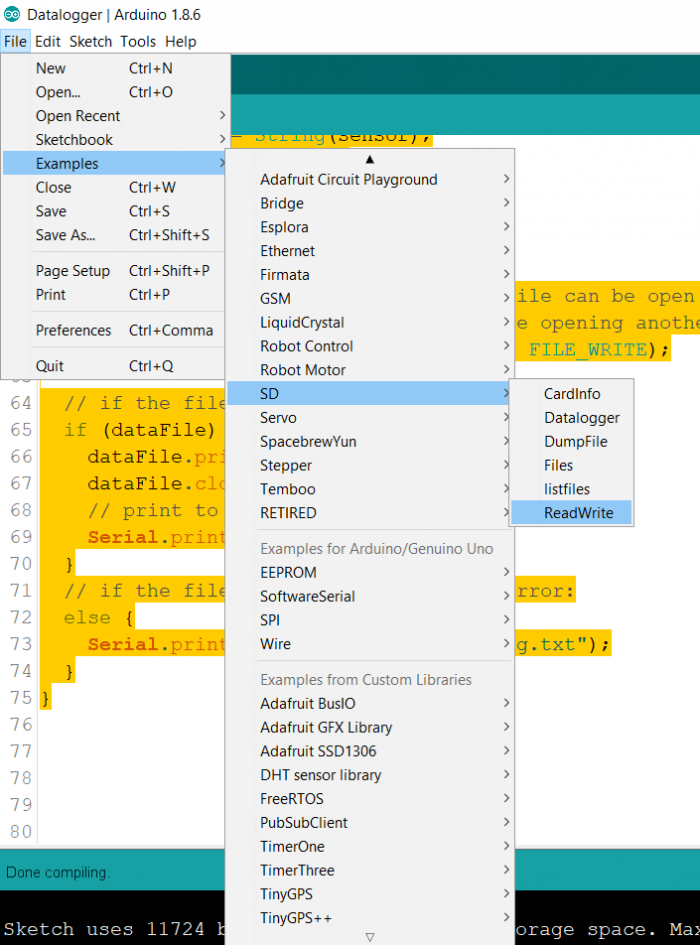
Task: Expand the Wire examples submenu
Action: pyautogui.click(x=370, y=644)
